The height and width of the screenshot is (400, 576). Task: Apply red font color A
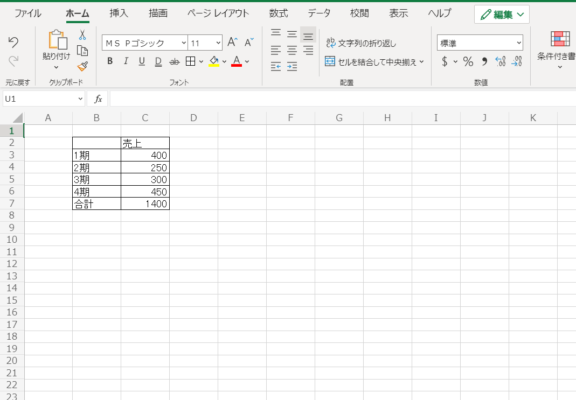(237, 61)
